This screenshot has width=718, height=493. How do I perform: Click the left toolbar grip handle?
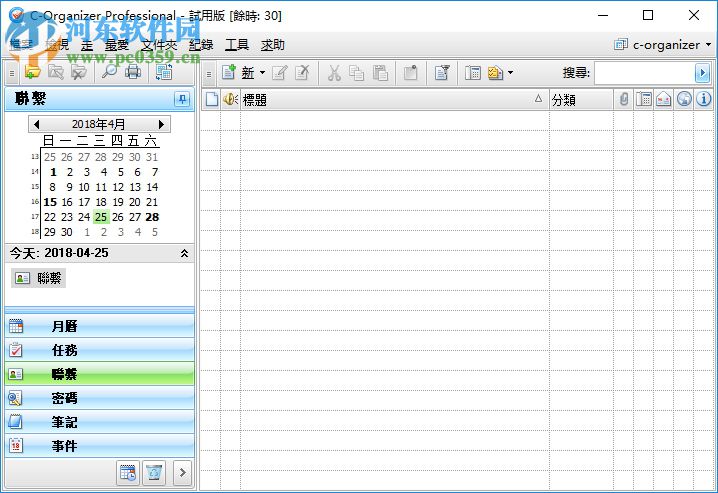click(x=12, y=73)
